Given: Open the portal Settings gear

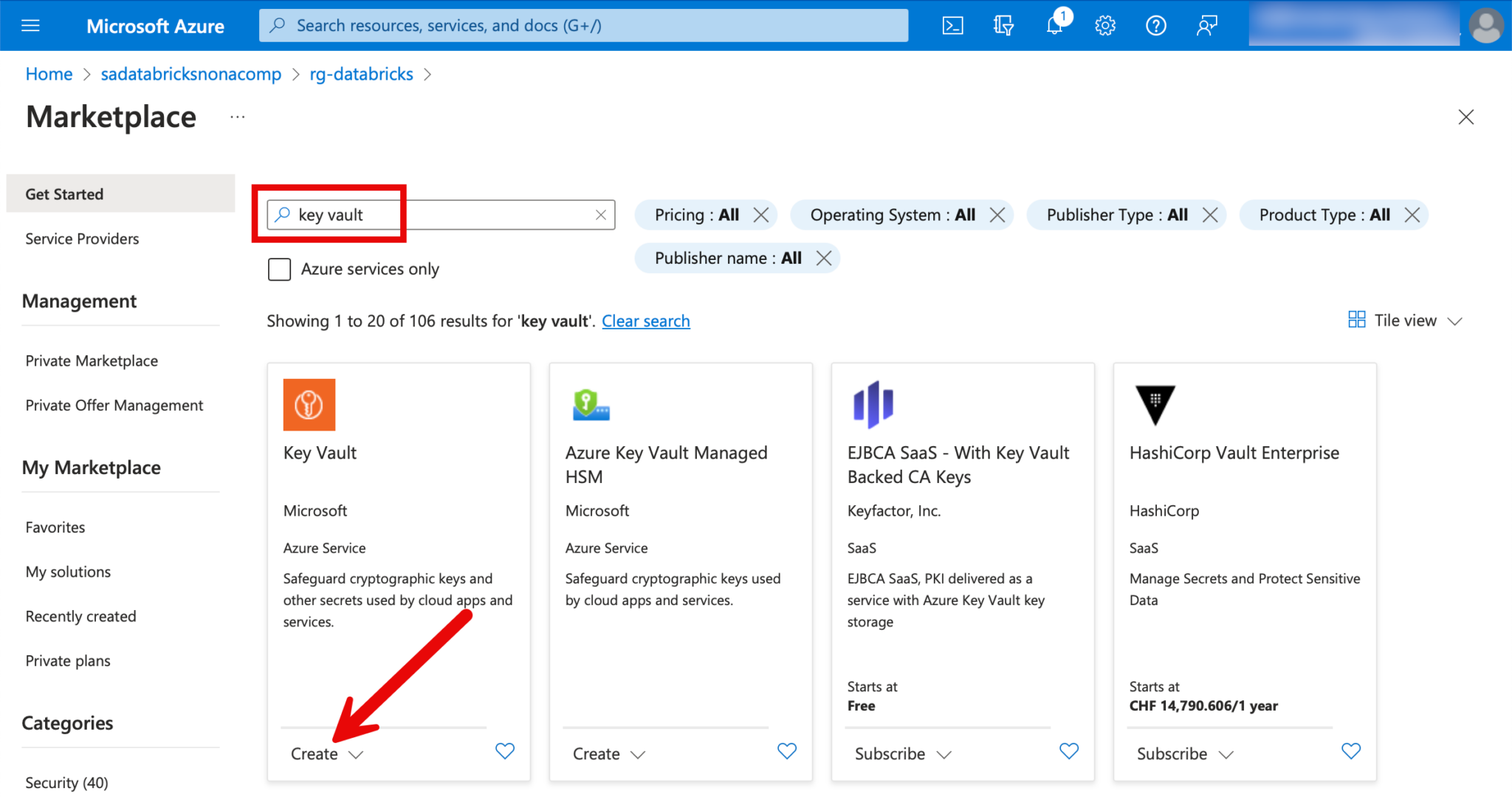Looking at the screenshot, I should click(1105, 26).
